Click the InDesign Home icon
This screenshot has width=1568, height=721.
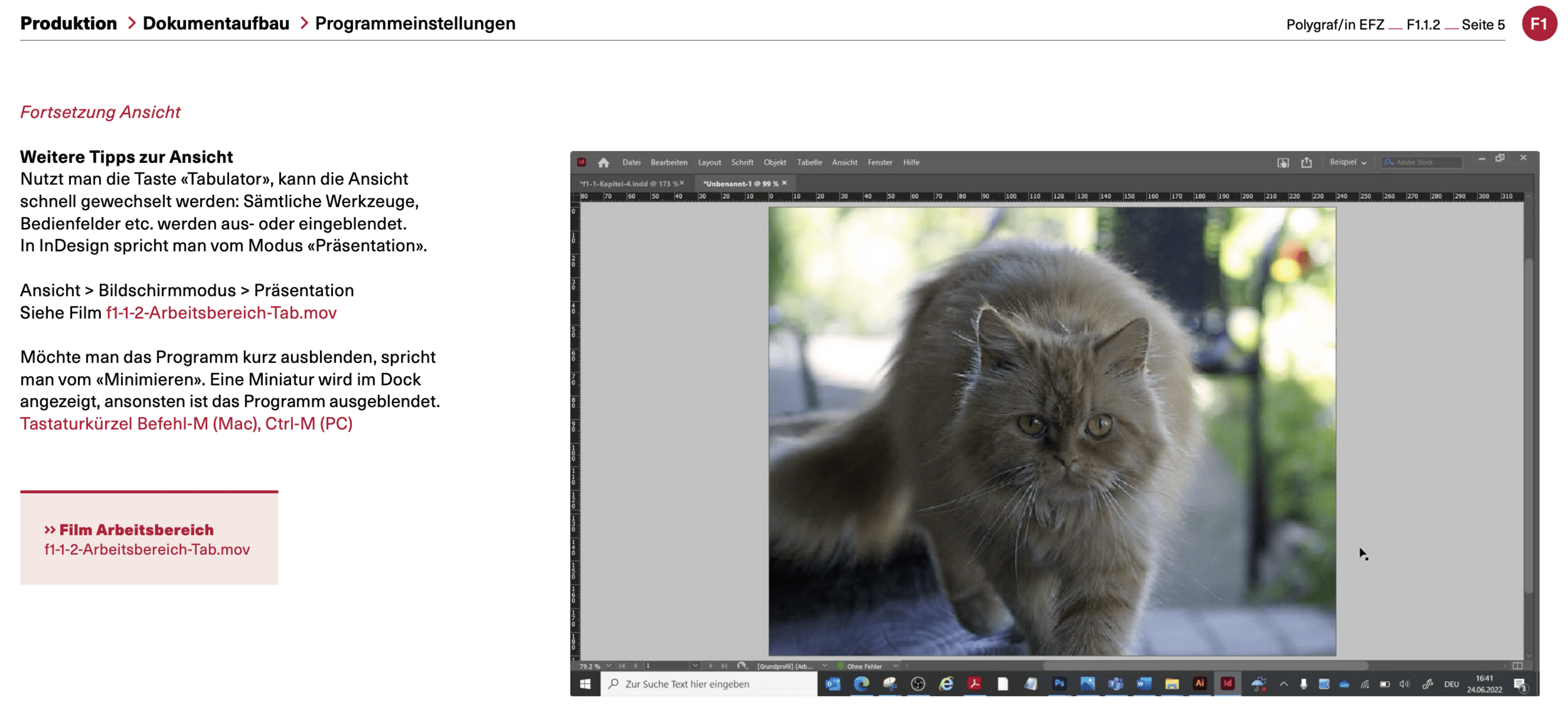[603, 162]
